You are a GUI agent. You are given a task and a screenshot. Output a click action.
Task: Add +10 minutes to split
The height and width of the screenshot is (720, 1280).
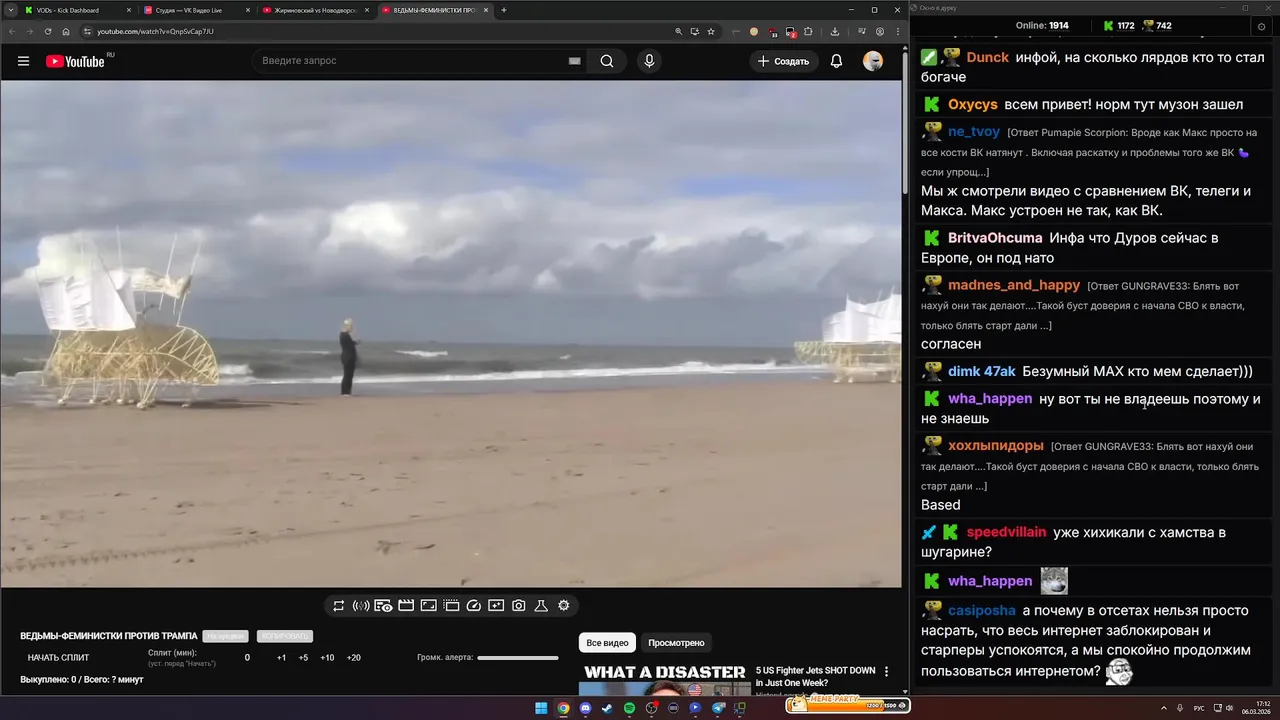click(x=327, y=658)
